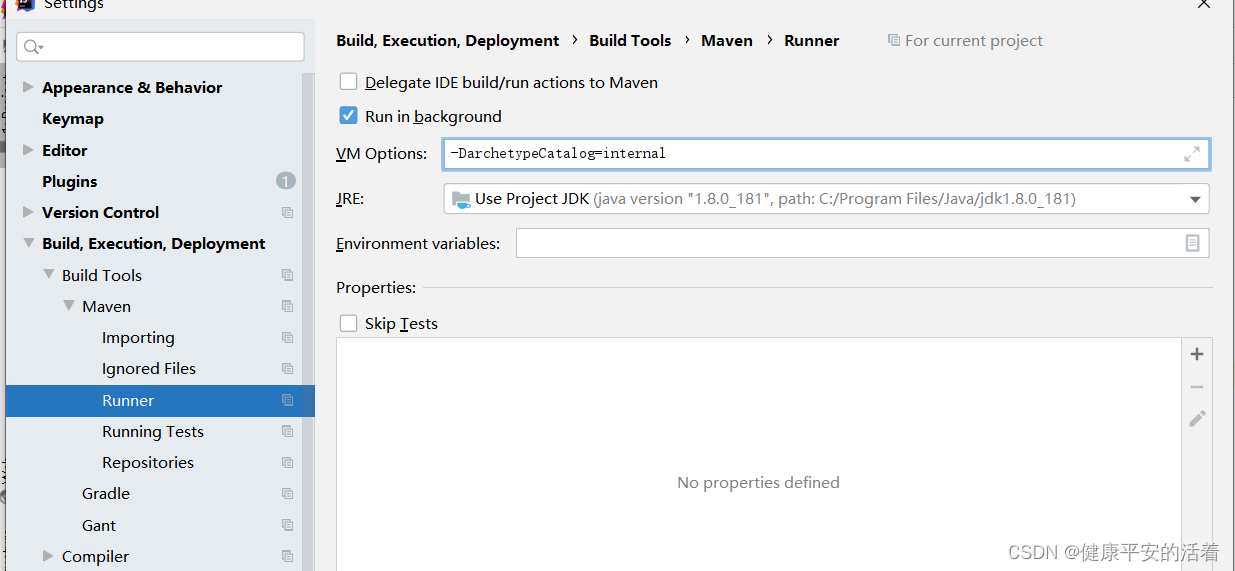The image size is (1235, 571).
Task: Expand Appearance & Behavior section
Action: pyautogui.click(x=28, y=87)
